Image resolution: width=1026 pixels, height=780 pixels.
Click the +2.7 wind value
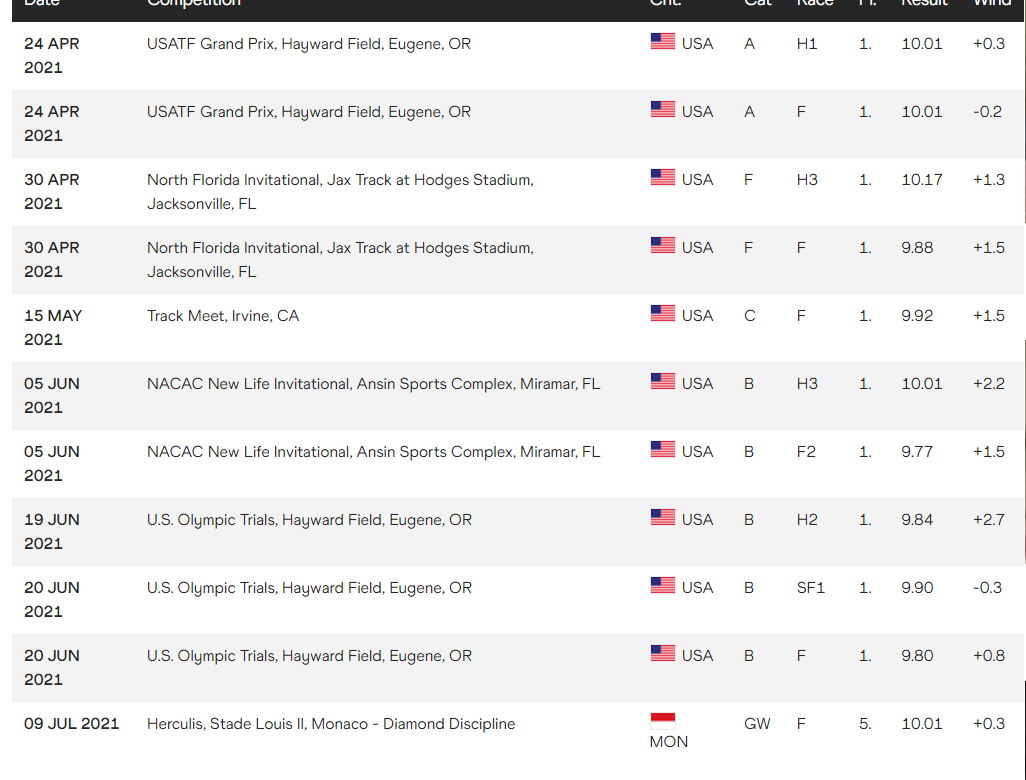(x=989, y=520)
